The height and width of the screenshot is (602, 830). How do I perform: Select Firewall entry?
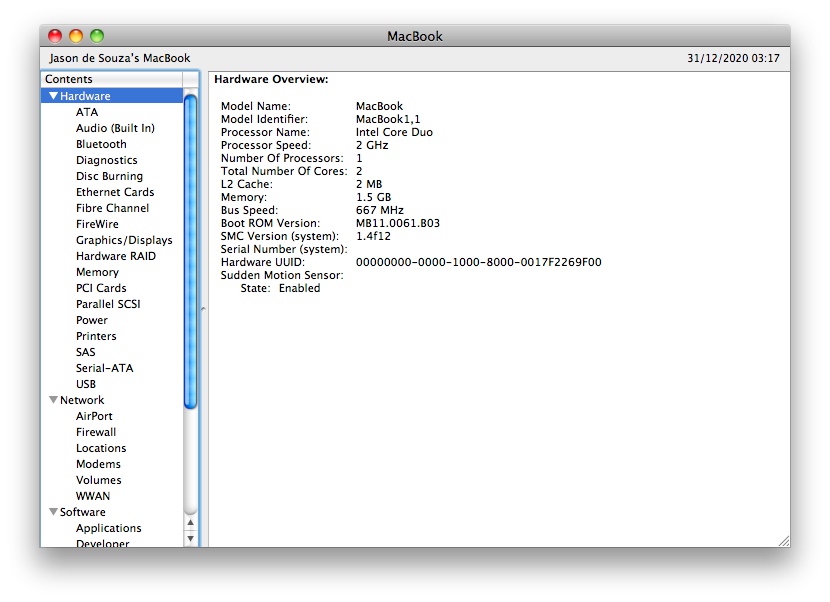96,432
